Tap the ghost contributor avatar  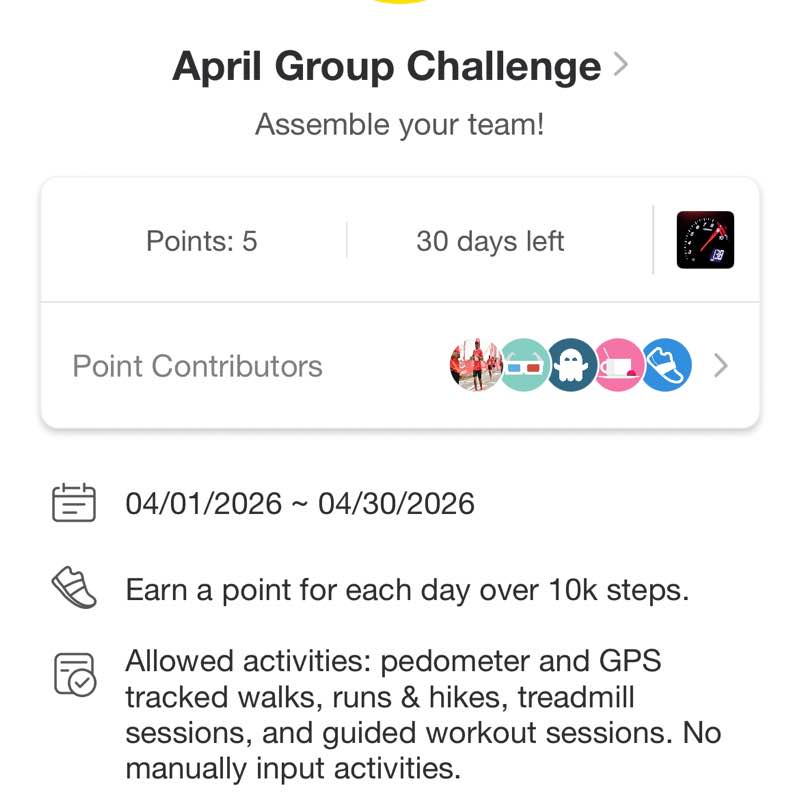click(572, 365)
